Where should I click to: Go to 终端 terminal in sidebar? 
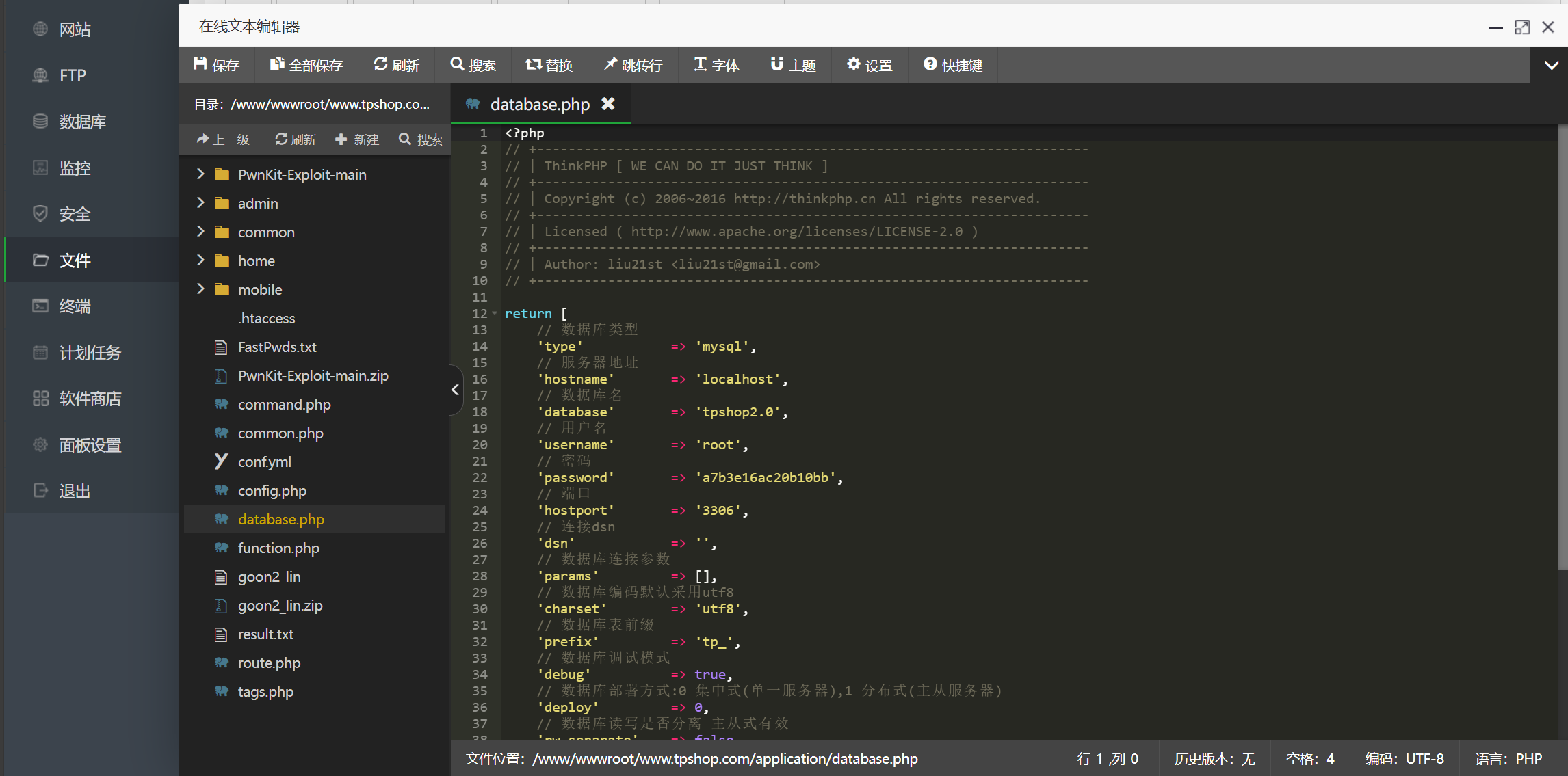(75, 306)
